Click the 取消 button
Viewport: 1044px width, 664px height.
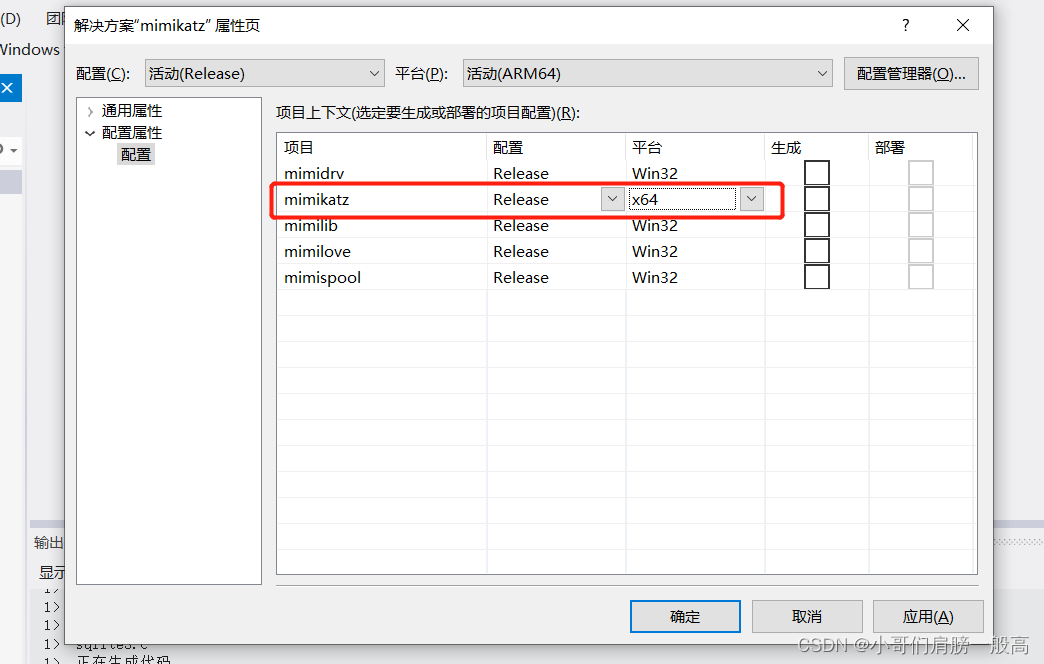point(807,617)
